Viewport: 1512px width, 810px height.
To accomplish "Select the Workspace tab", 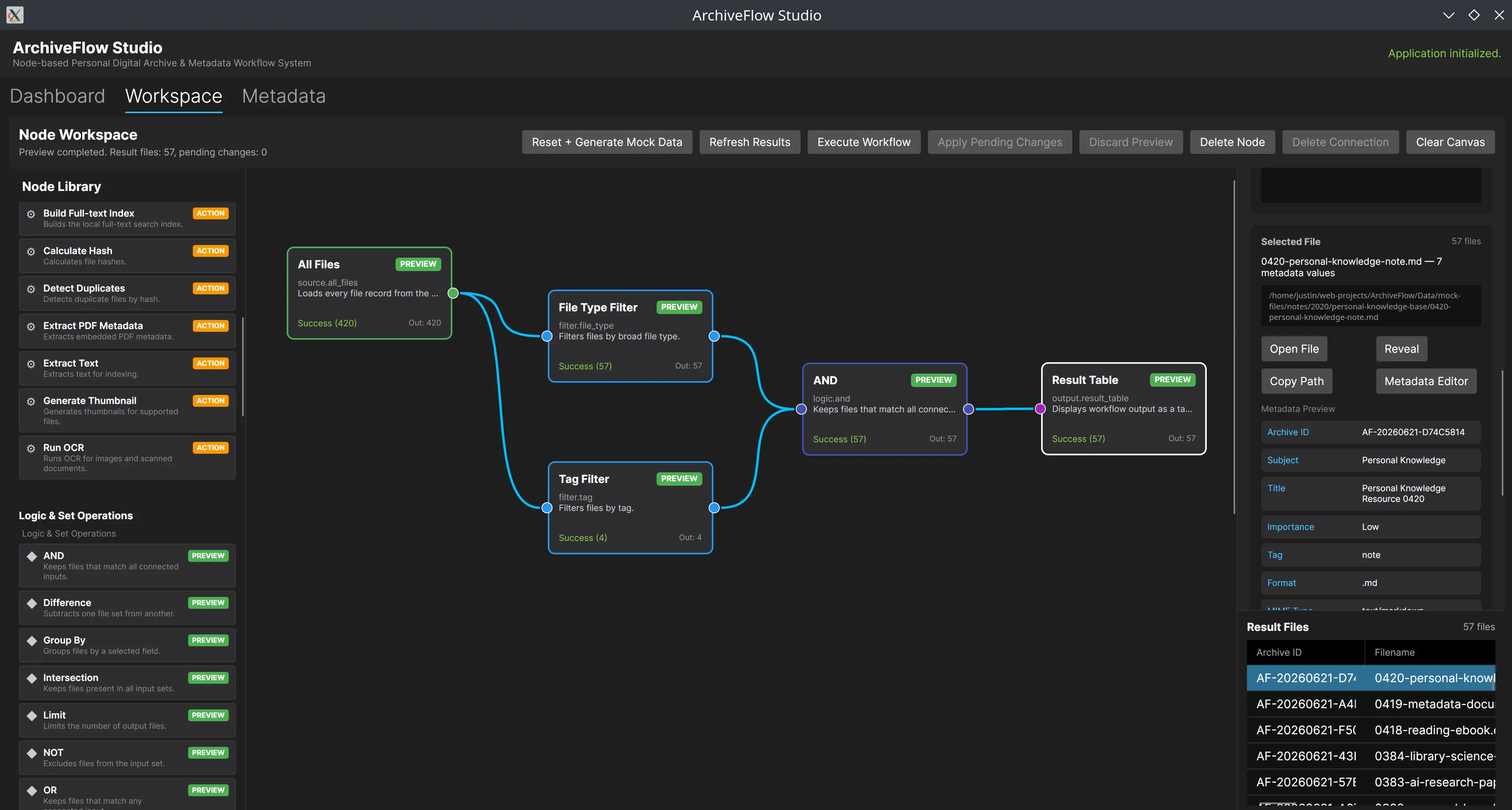I will 174,96.
